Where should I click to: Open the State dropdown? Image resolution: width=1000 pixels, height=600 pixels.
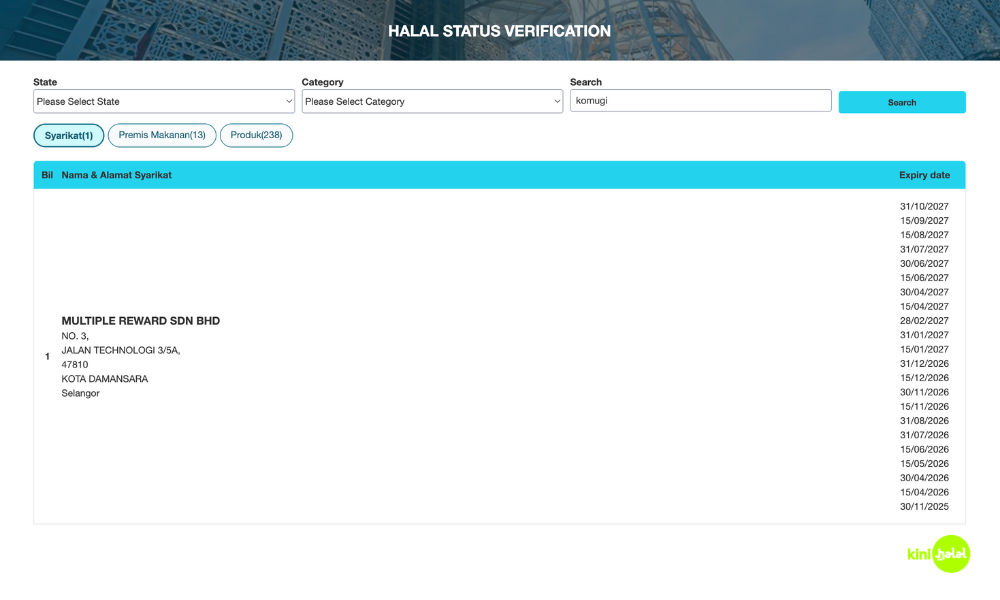(163, 101)
